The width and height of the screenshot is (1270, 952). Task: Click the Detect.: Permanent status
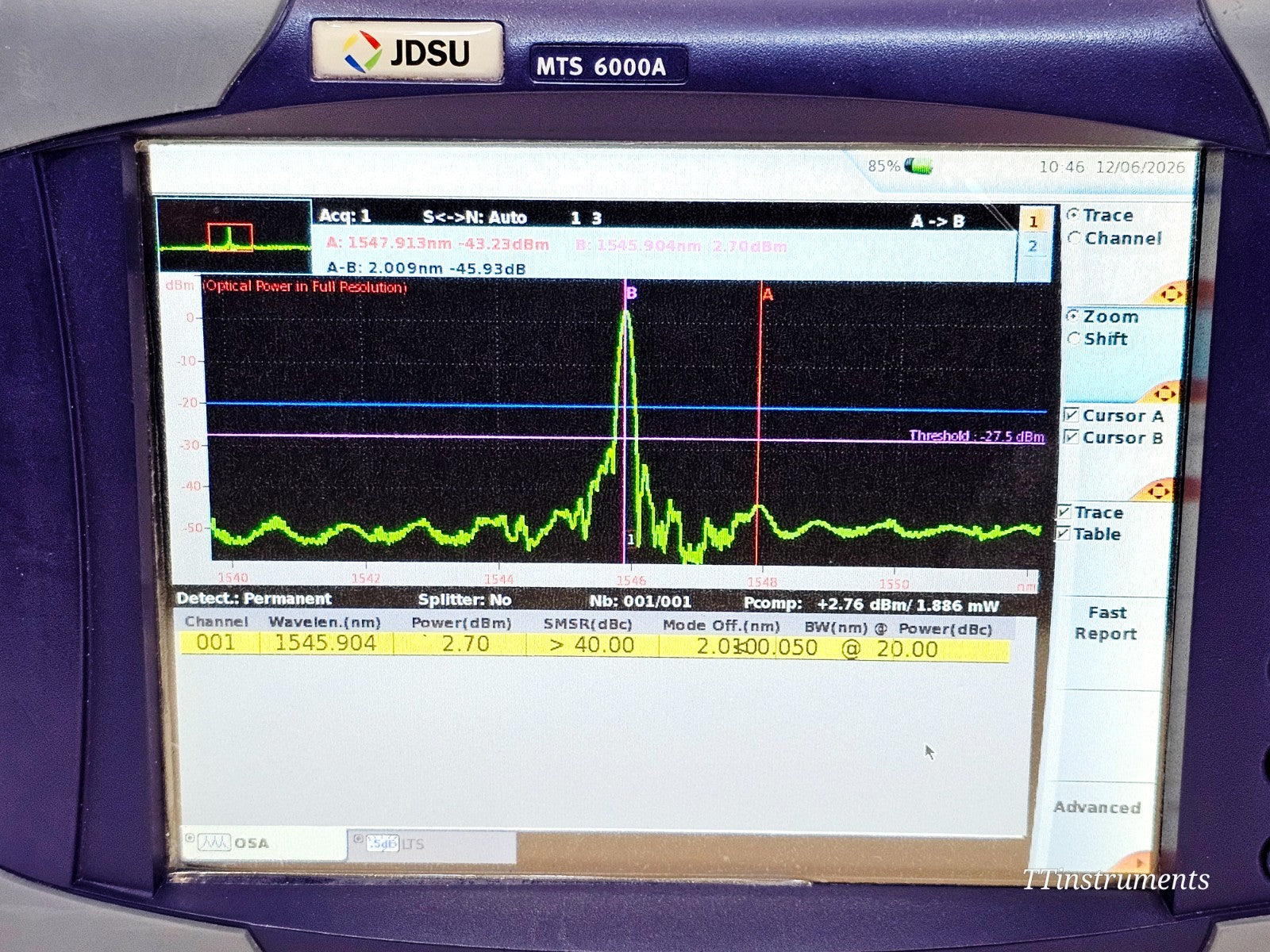(x=254, y=599)
